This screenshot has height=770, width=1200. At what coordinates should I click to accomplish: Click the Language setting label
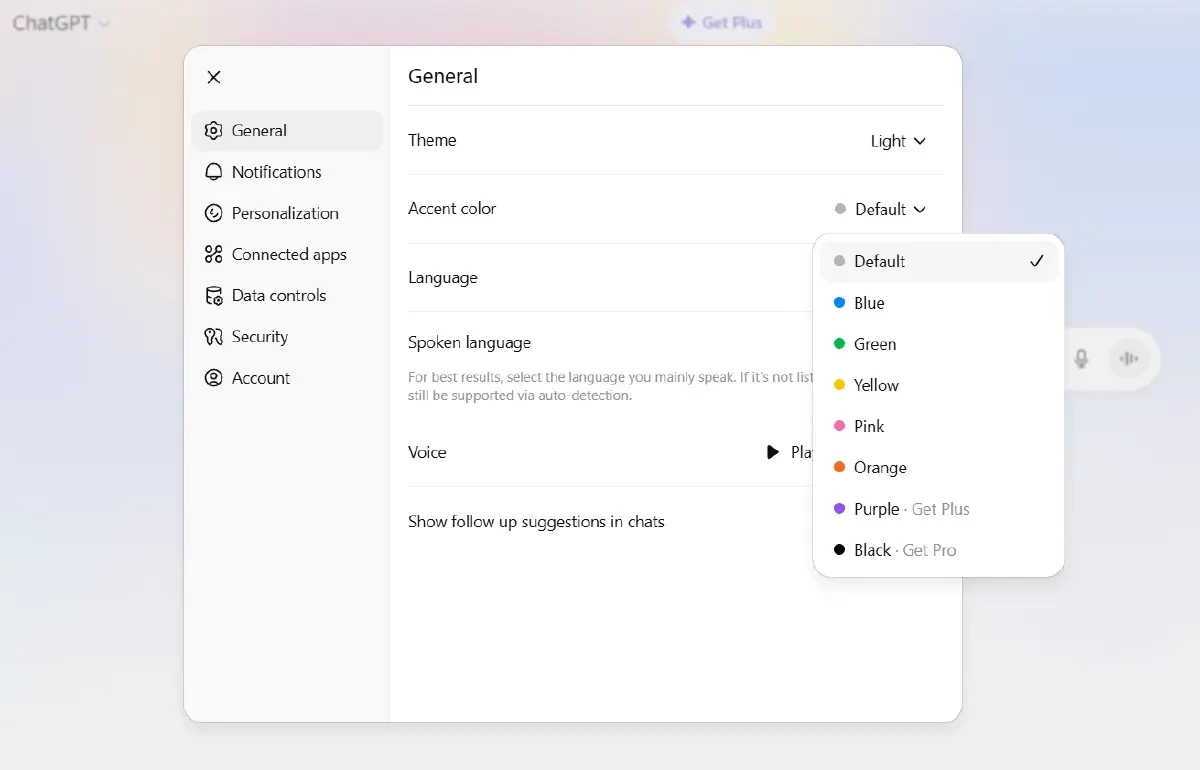443,277
